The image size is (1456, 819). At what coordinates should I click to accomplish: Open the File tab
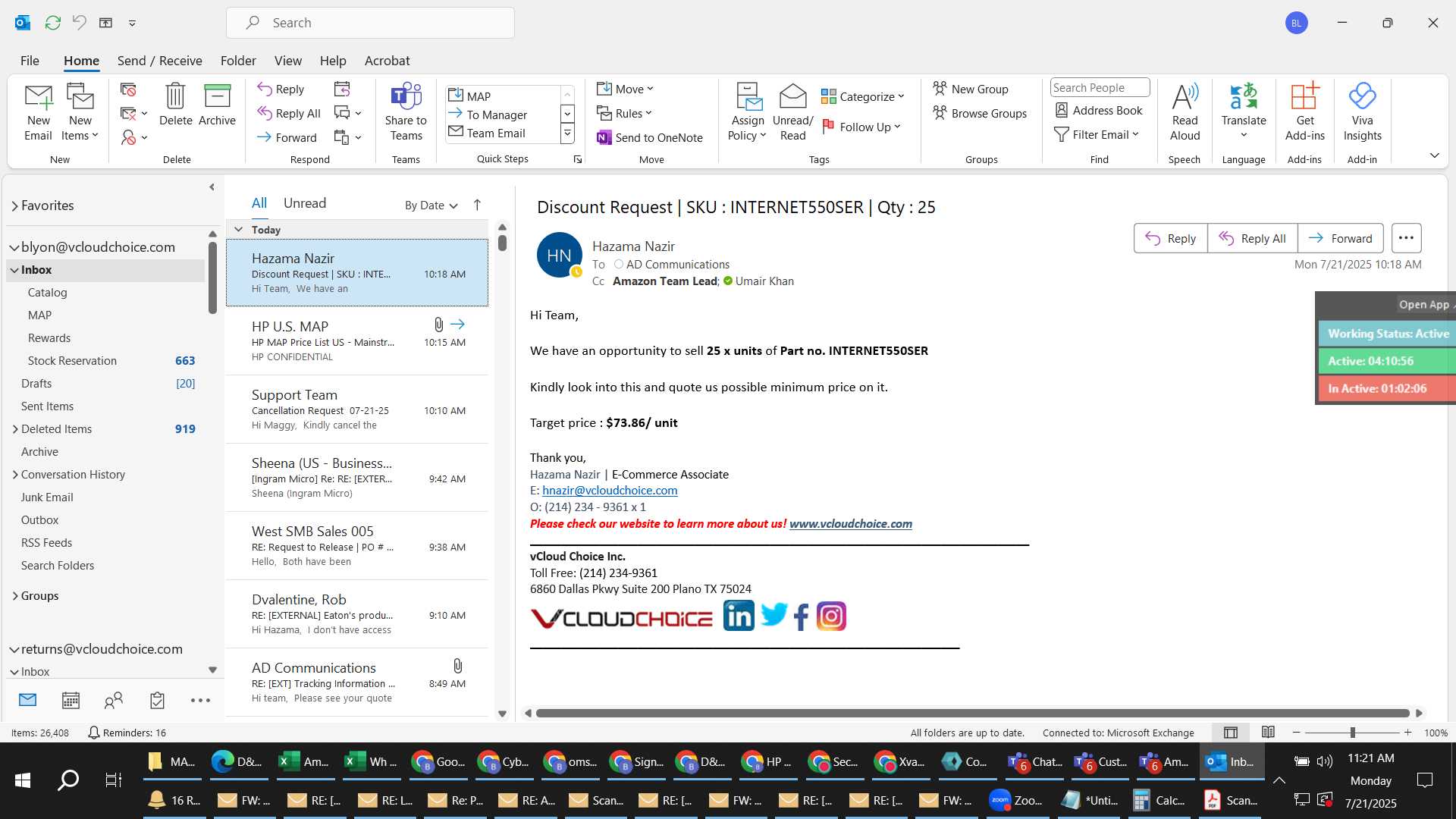click(30, 61)
